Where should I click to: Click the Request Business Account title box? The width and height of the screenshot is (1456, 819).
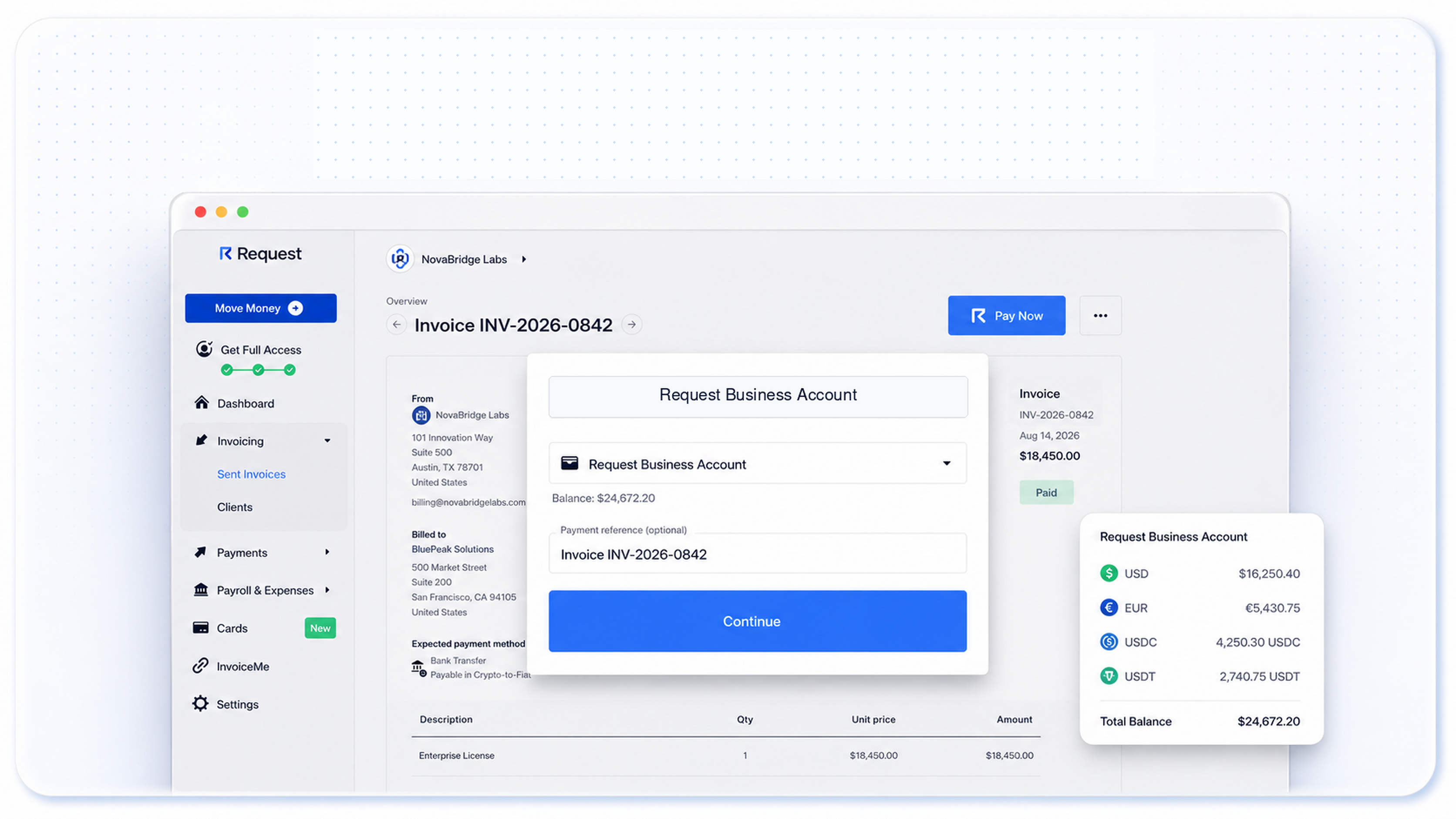click(x=758, y=397)
